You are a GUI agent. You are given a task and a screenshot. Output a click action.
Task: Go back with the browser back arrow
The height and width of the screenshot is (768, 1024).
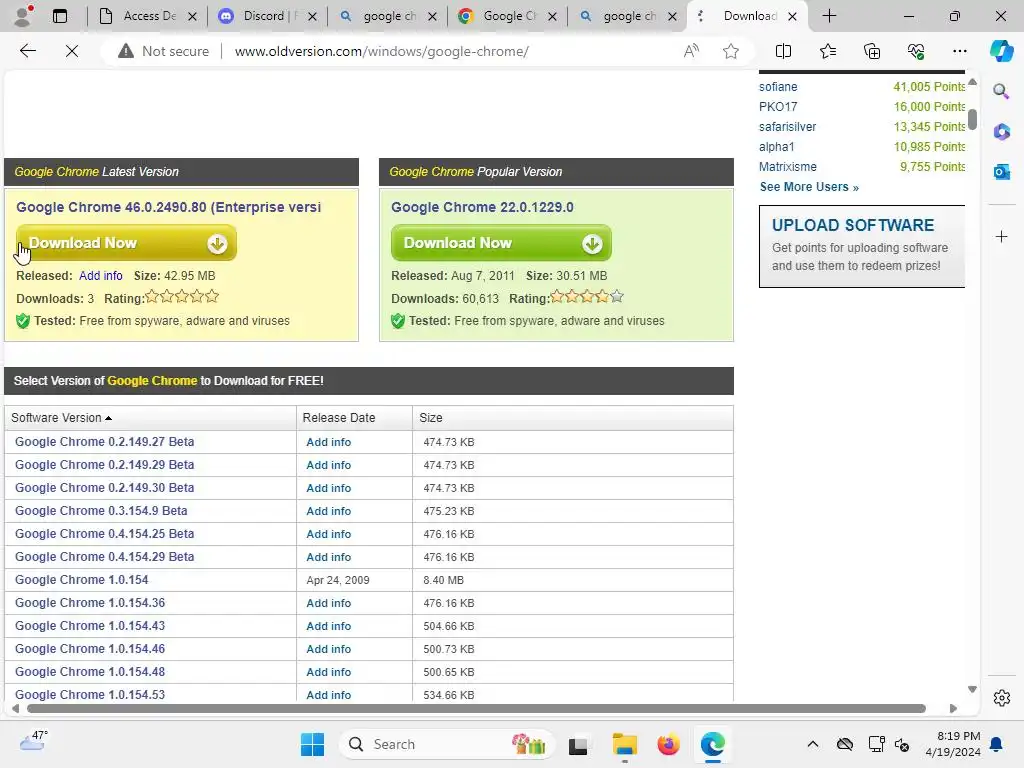tap(27, 51)
